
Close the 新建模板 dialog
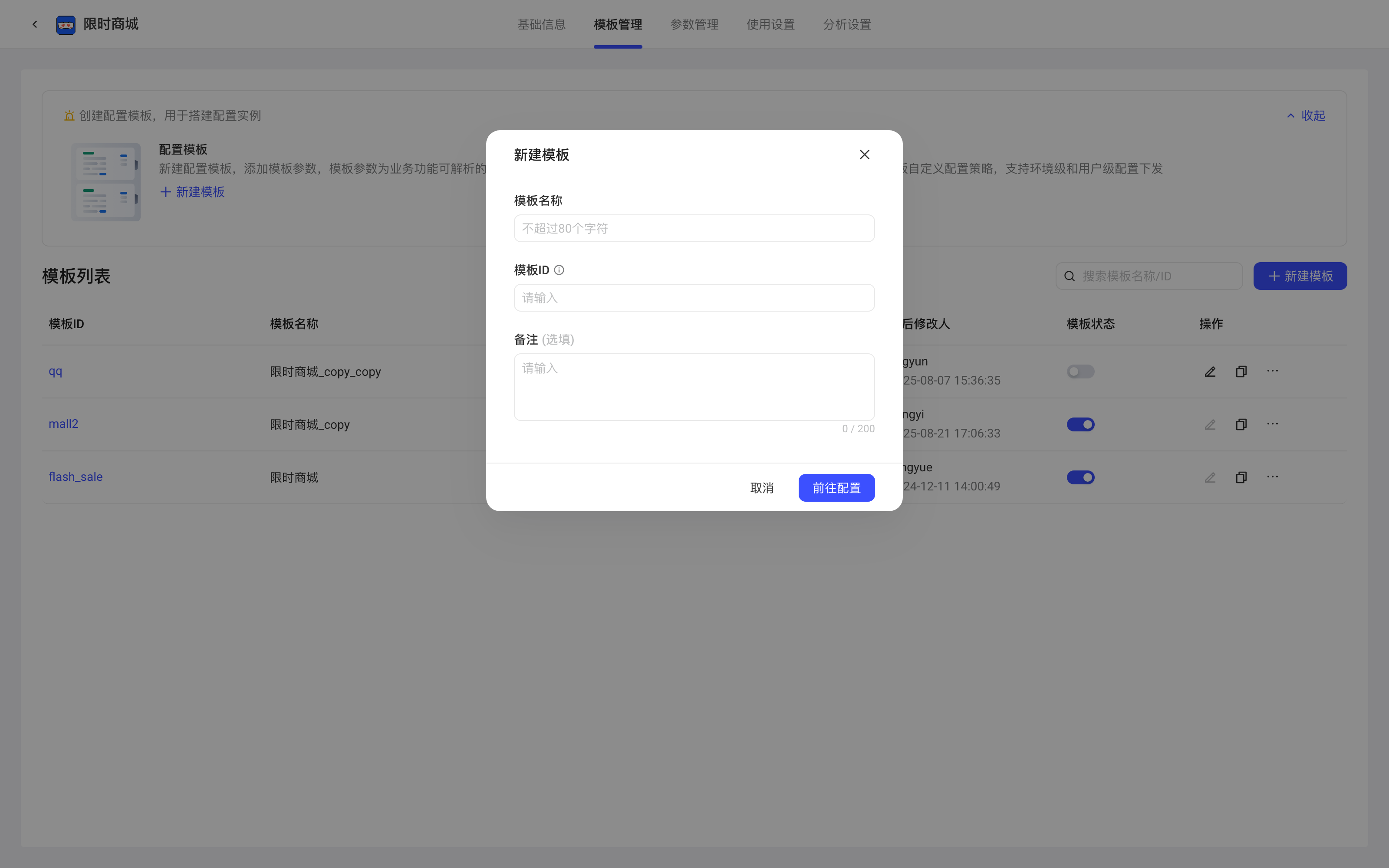coord(864,155)
